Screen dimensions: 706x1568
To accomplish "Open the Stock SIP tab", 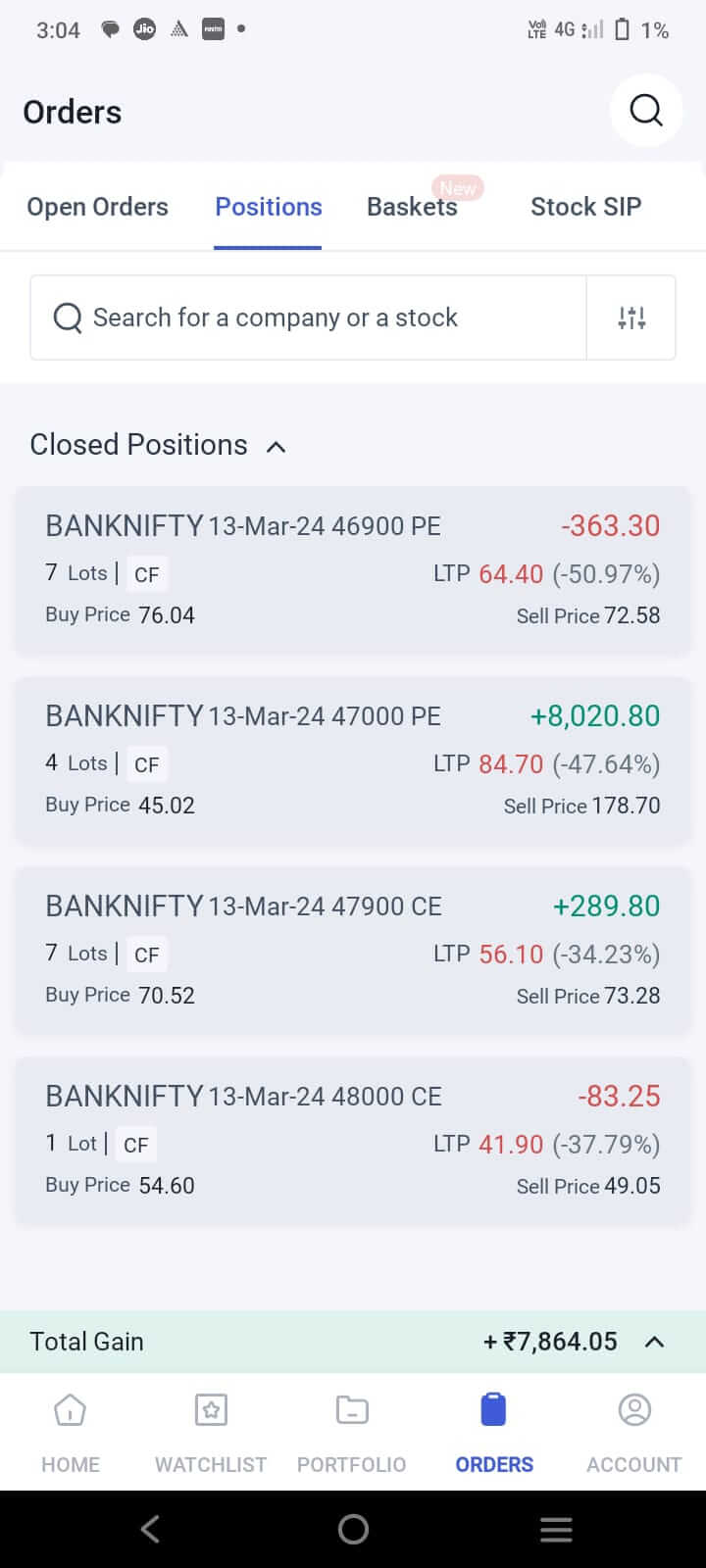I will (x=585, y=207).
